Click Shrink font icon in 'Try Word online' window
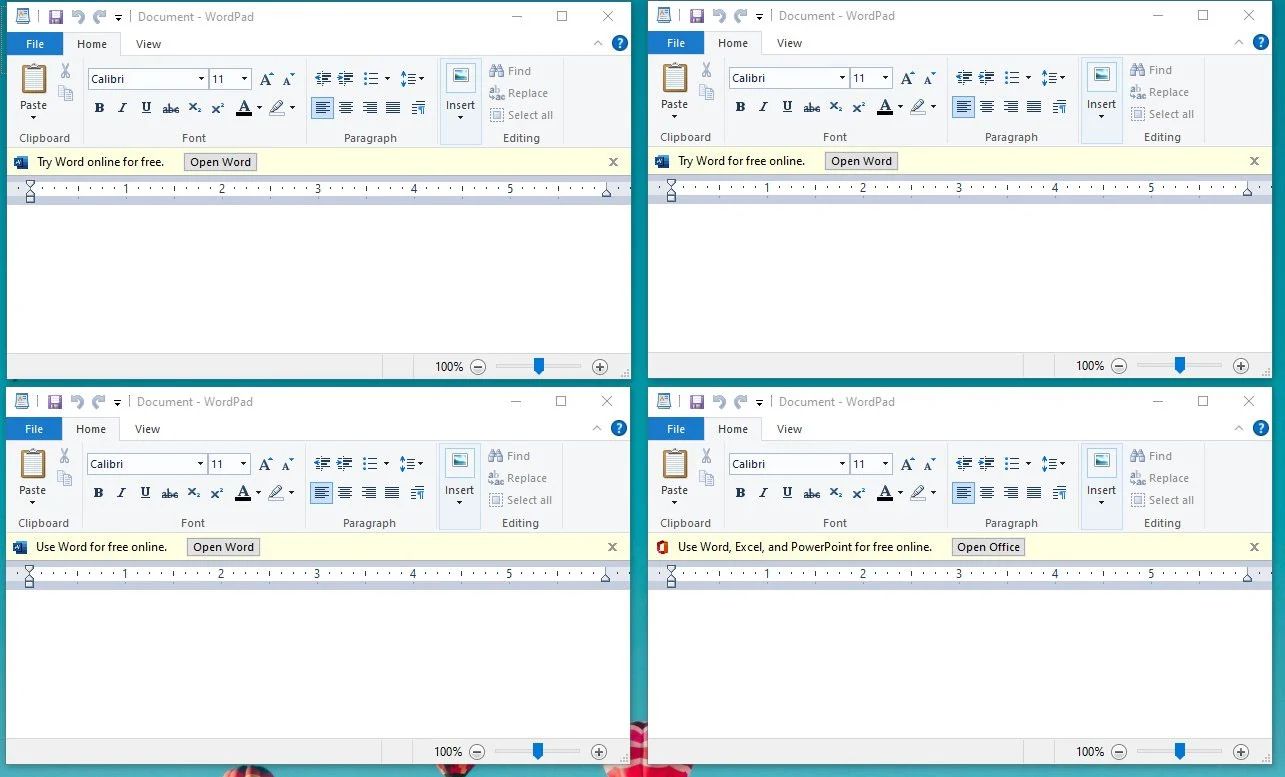Image resolution: width=1285 pixels, height=777 pixels. point(289,79)
